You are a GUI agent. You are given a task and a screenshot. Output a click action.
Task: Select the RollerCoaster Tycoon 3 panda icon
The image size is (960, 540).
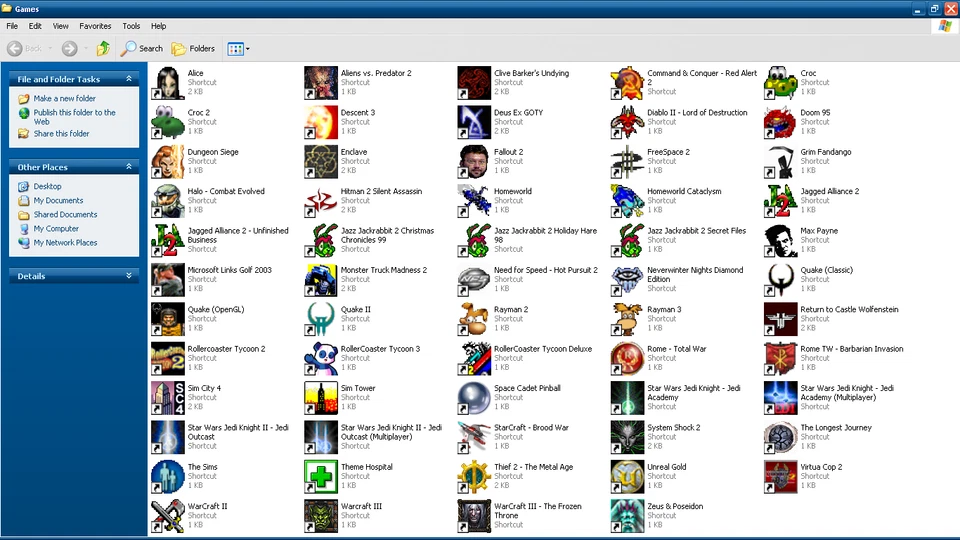[x=321, y=359]
